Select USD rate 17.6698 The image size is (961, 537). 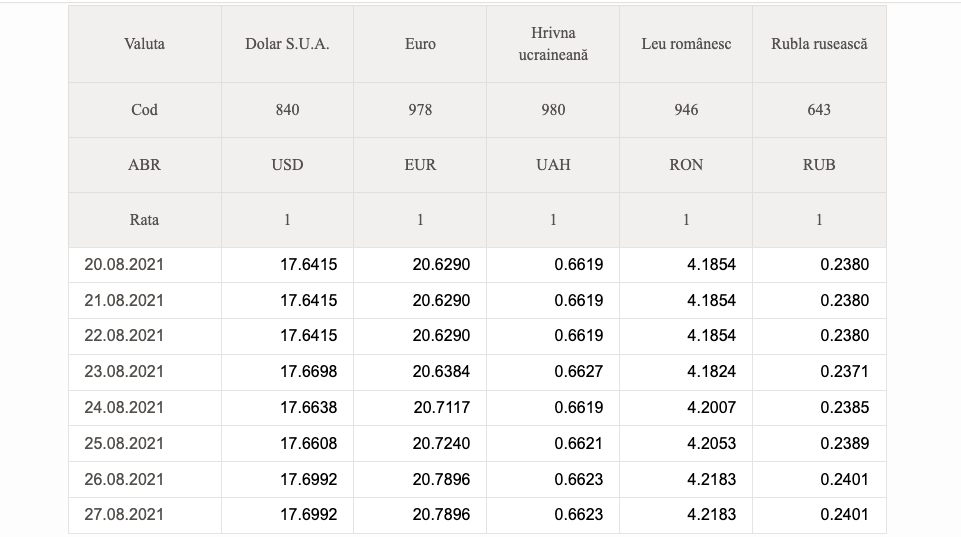pyautogui.click(x=308, y=371)
